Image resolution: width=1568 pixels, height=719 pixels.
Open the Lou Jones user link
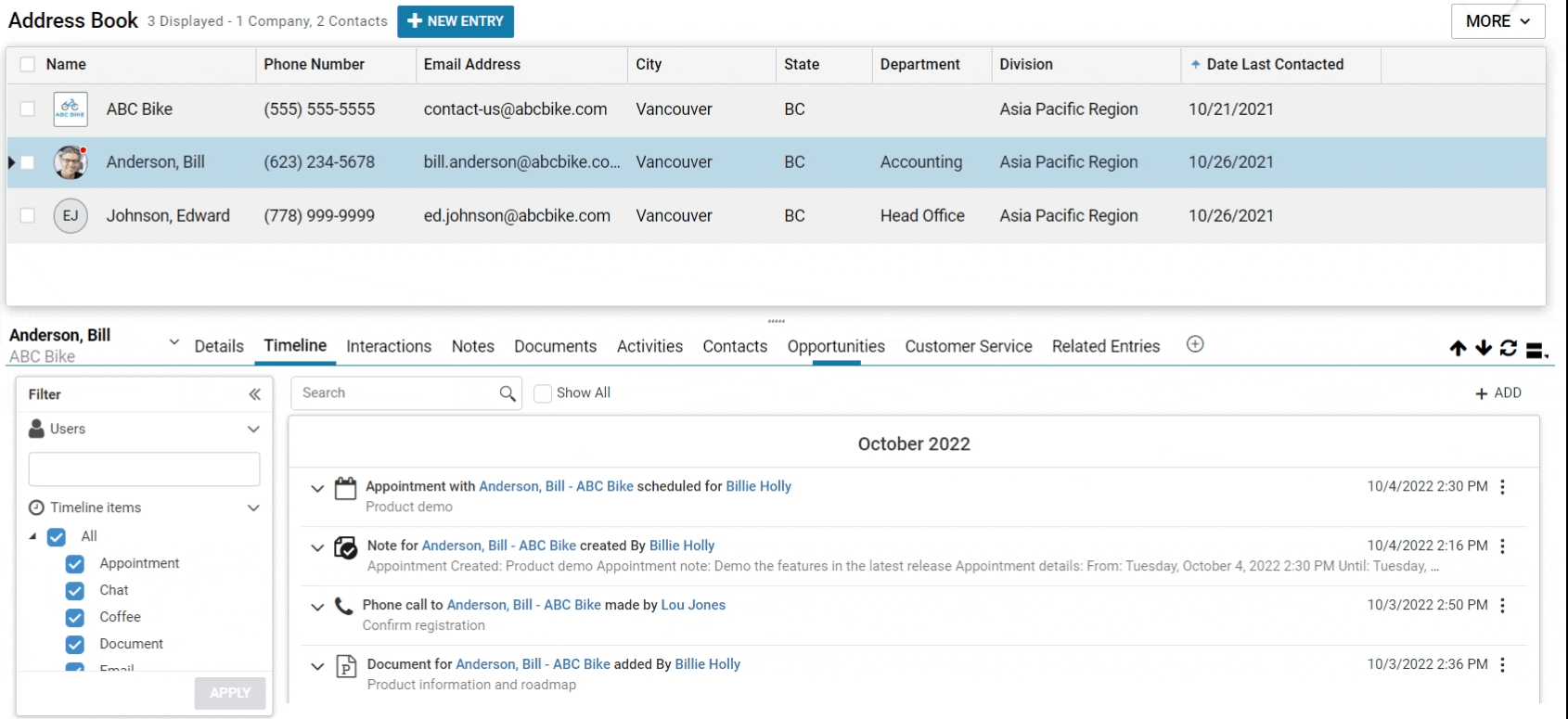click(693, 605)
